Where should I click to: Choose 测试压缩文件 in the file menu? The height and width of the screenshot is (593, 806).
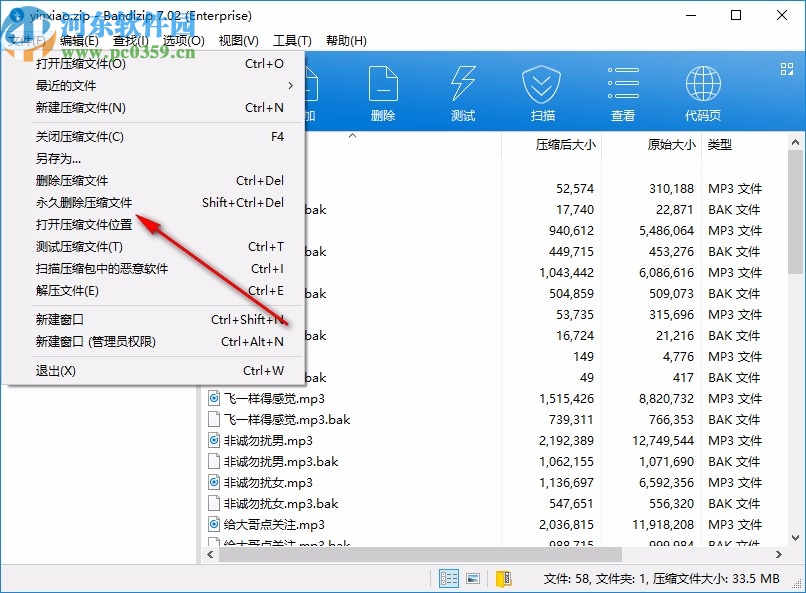coord(80,247)
